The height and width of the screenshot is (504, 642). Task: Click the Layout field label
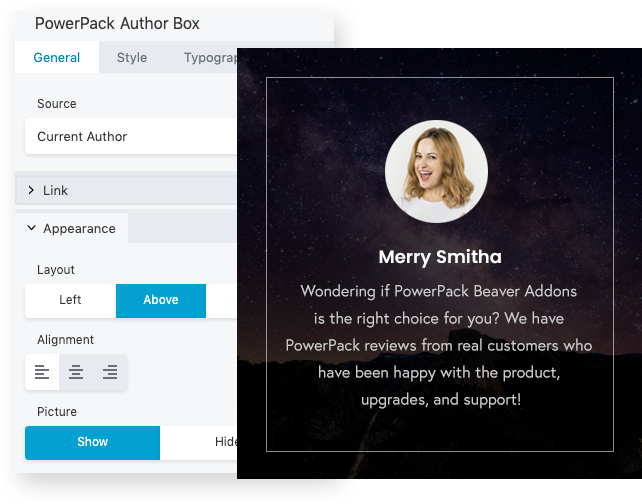tap(56, 270)
